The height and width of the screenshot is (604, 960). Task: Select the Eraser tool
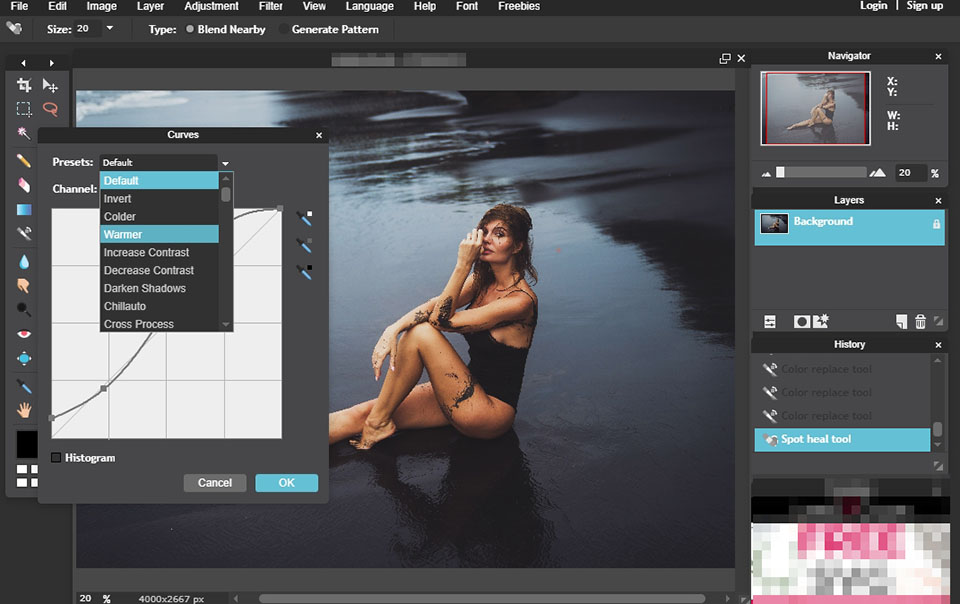click(24, 185)
